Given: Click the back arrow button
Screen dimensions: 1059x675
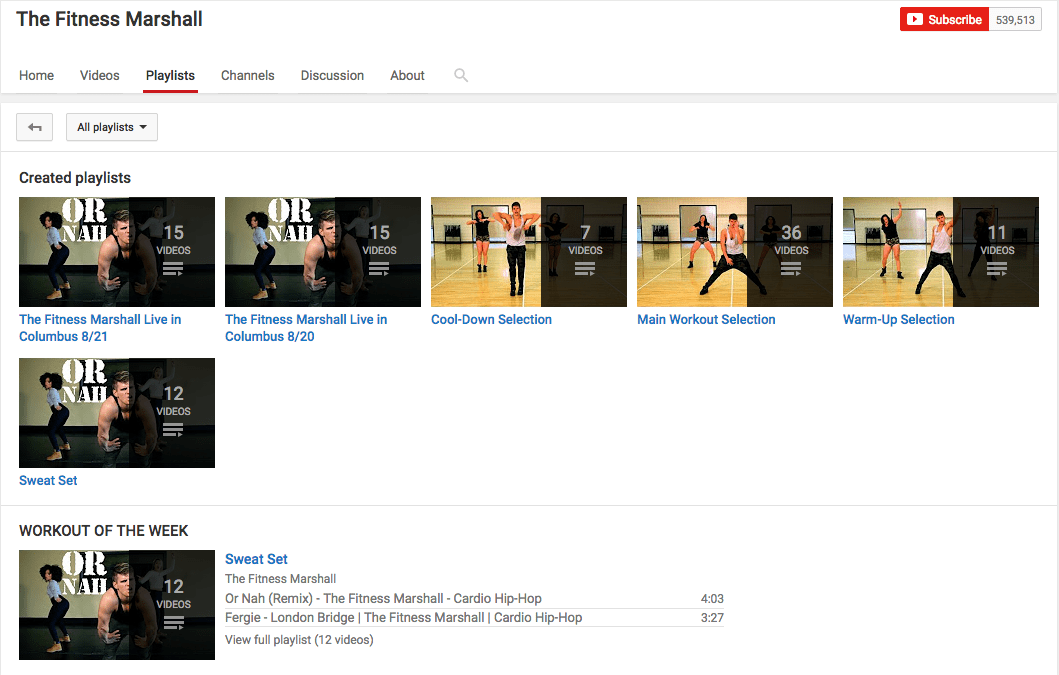Looking at the screenshot, I should click(x=35, y=127).
